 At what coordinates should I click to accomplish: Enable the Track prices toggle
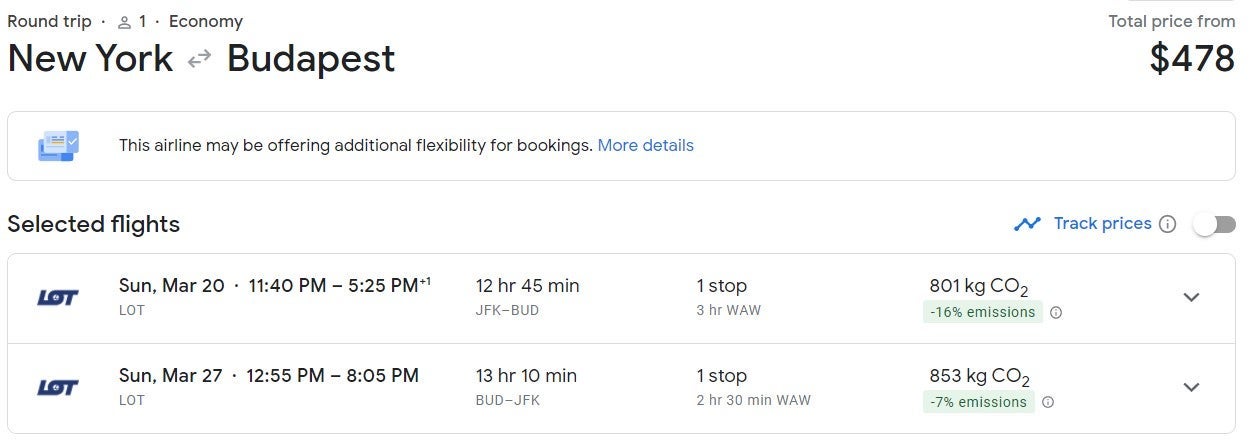point(1214,224)
